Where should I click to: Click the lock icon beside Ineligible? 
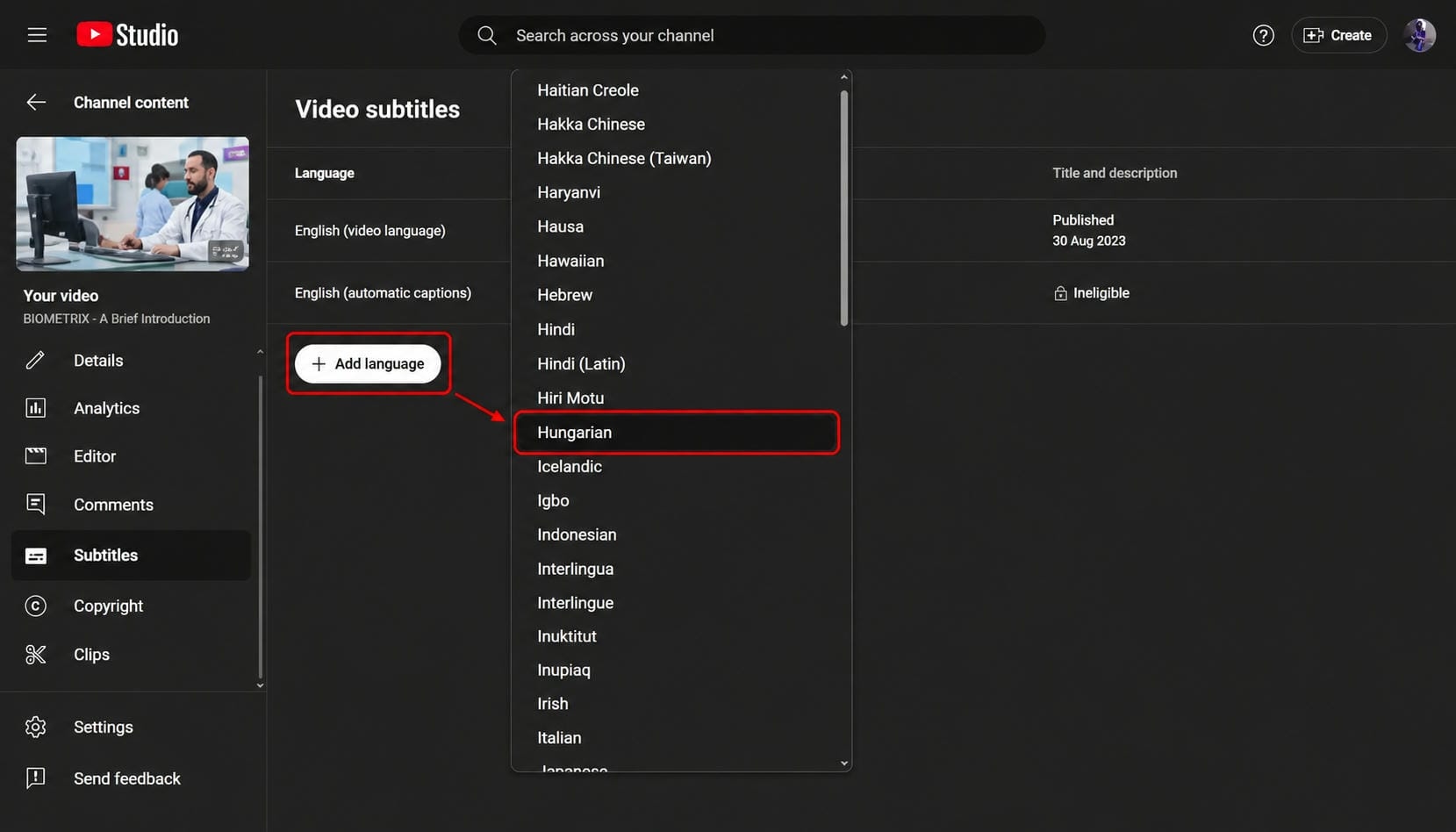coord(1060,293)
